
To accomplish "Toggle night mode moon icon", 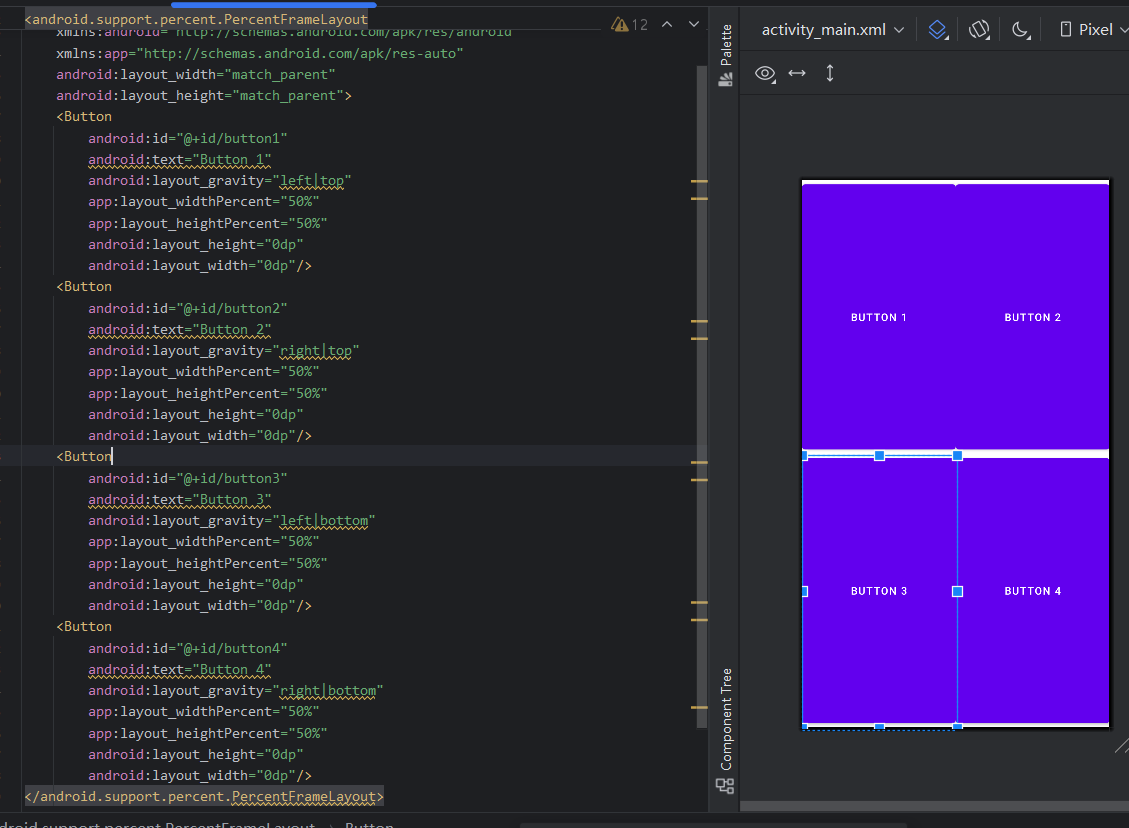I will pyautogui.click(x=1020, y=30).
